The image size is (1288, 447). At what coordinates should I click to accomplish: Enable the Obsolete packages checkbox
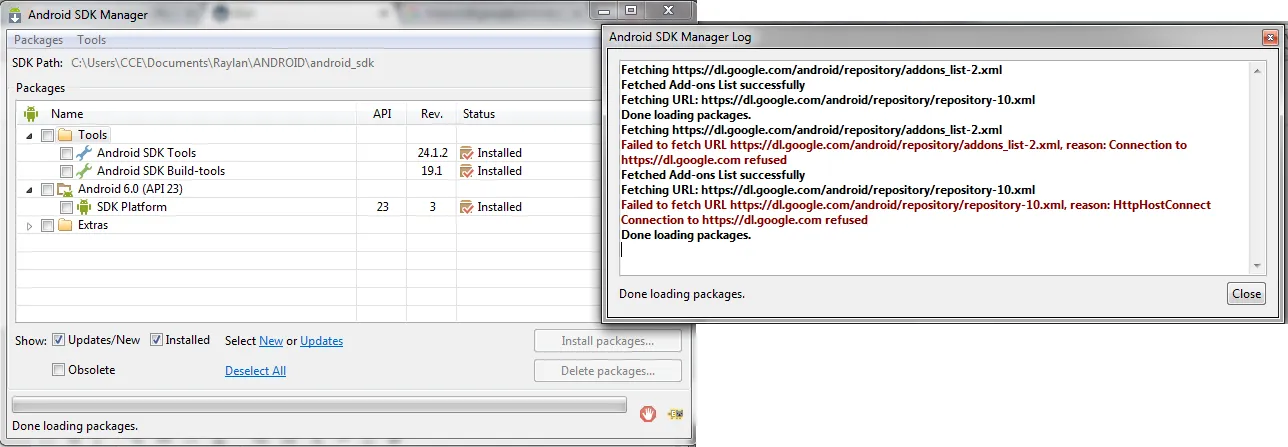pyautogui.click(x=59, y=370)
